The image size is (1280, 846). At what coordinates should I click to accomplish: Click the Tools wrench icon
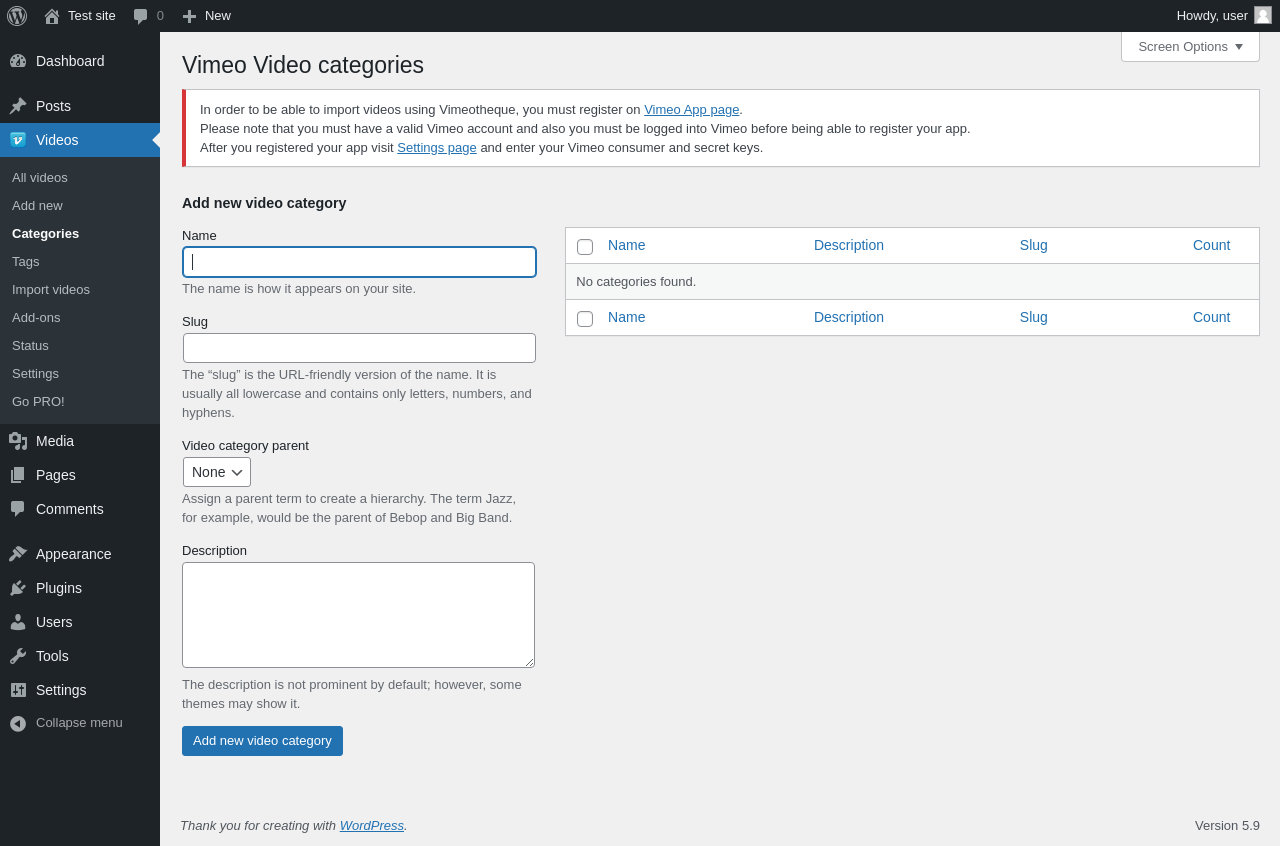18,656
